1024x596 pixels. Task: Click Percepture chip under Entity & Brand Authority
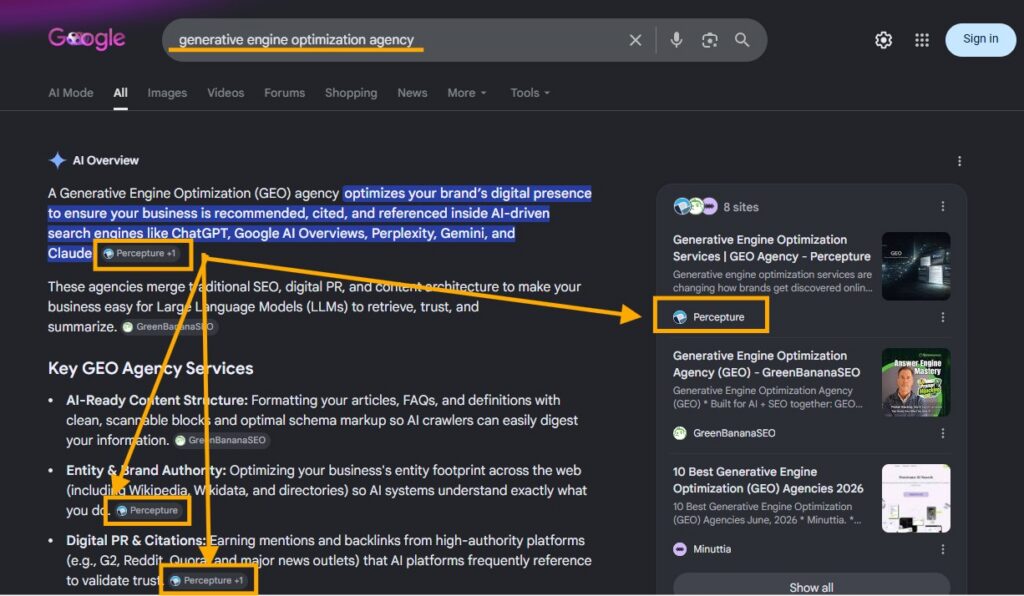coord(147,510)
